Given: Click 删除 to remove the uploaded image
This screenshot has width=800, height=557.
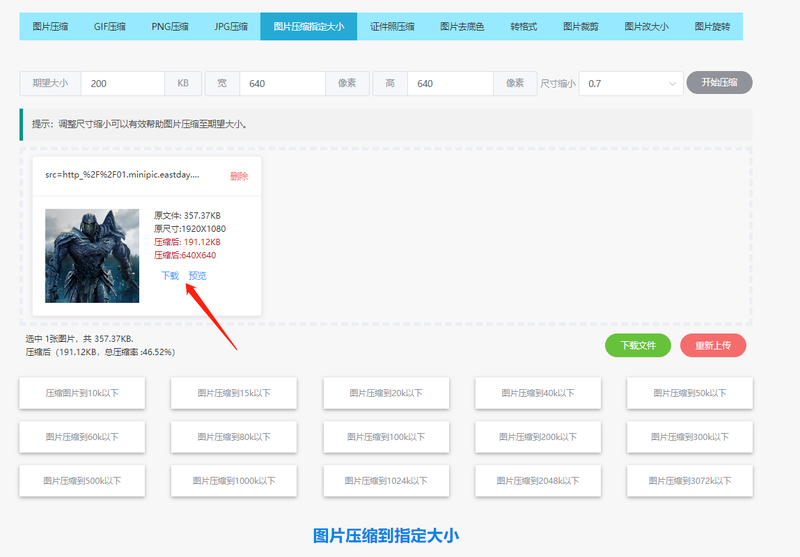Looking at the screenshot, I should point(239,176).
